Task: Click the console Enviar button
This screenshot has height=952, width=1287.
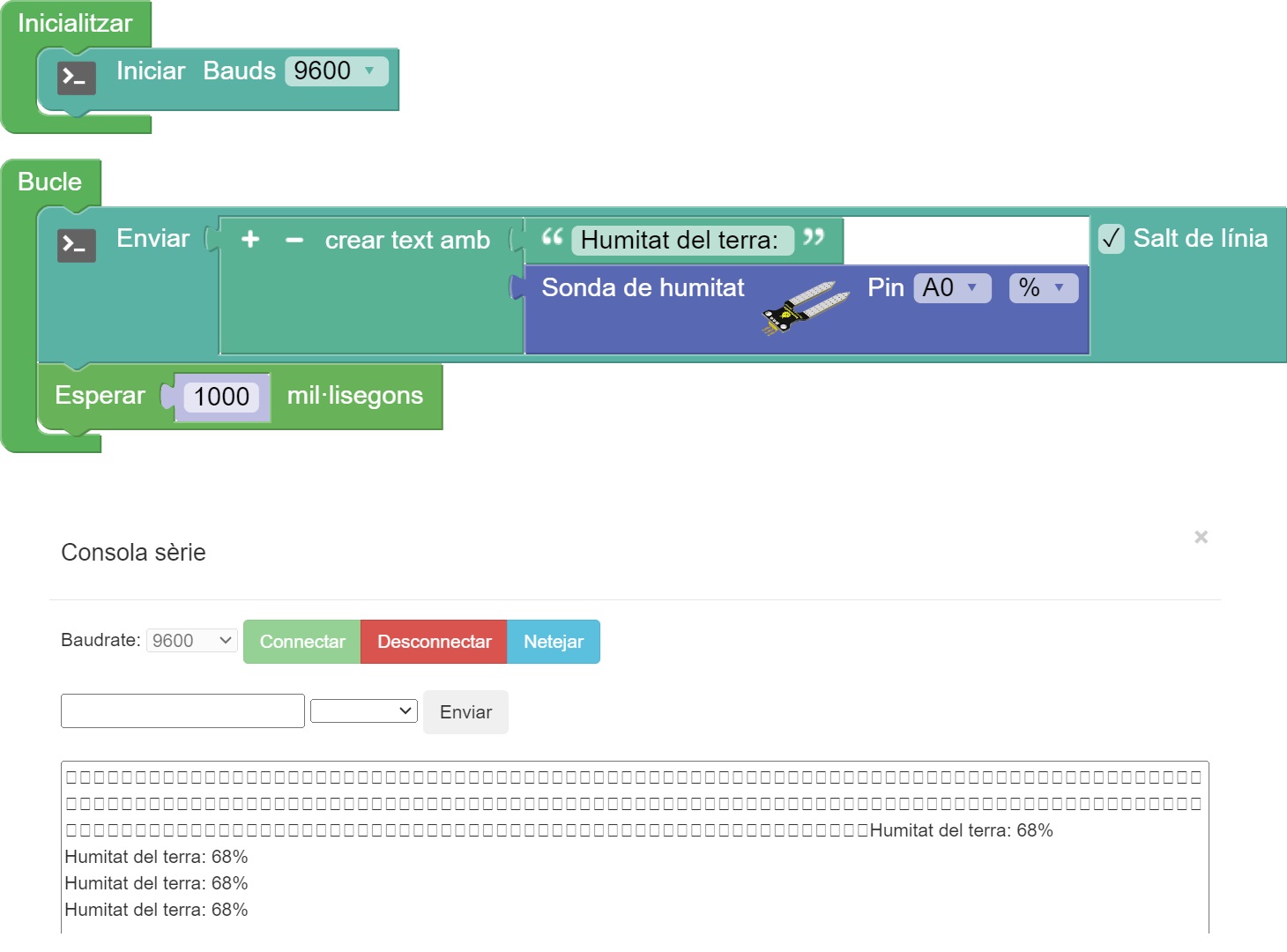Action: coord(465,712)
